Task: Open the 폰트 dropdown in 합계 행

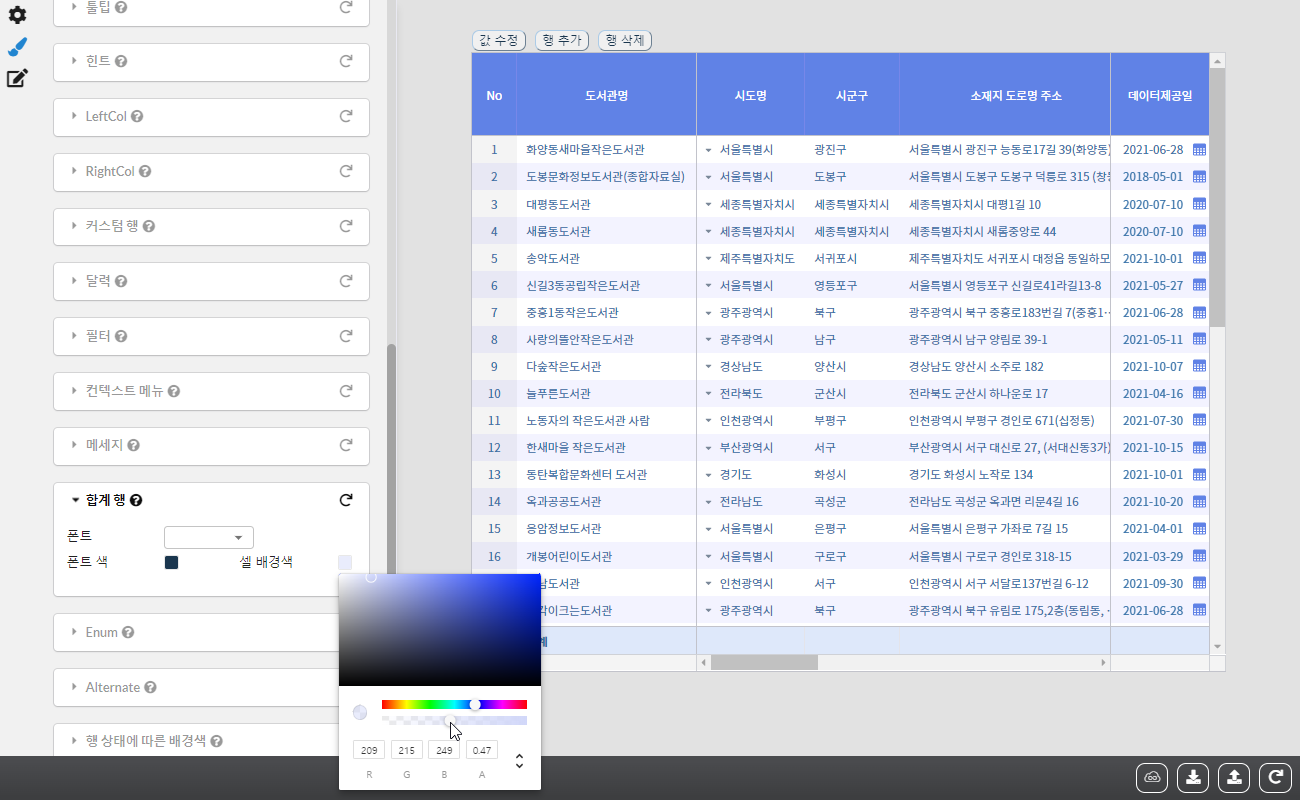Action: click(209, 537)
